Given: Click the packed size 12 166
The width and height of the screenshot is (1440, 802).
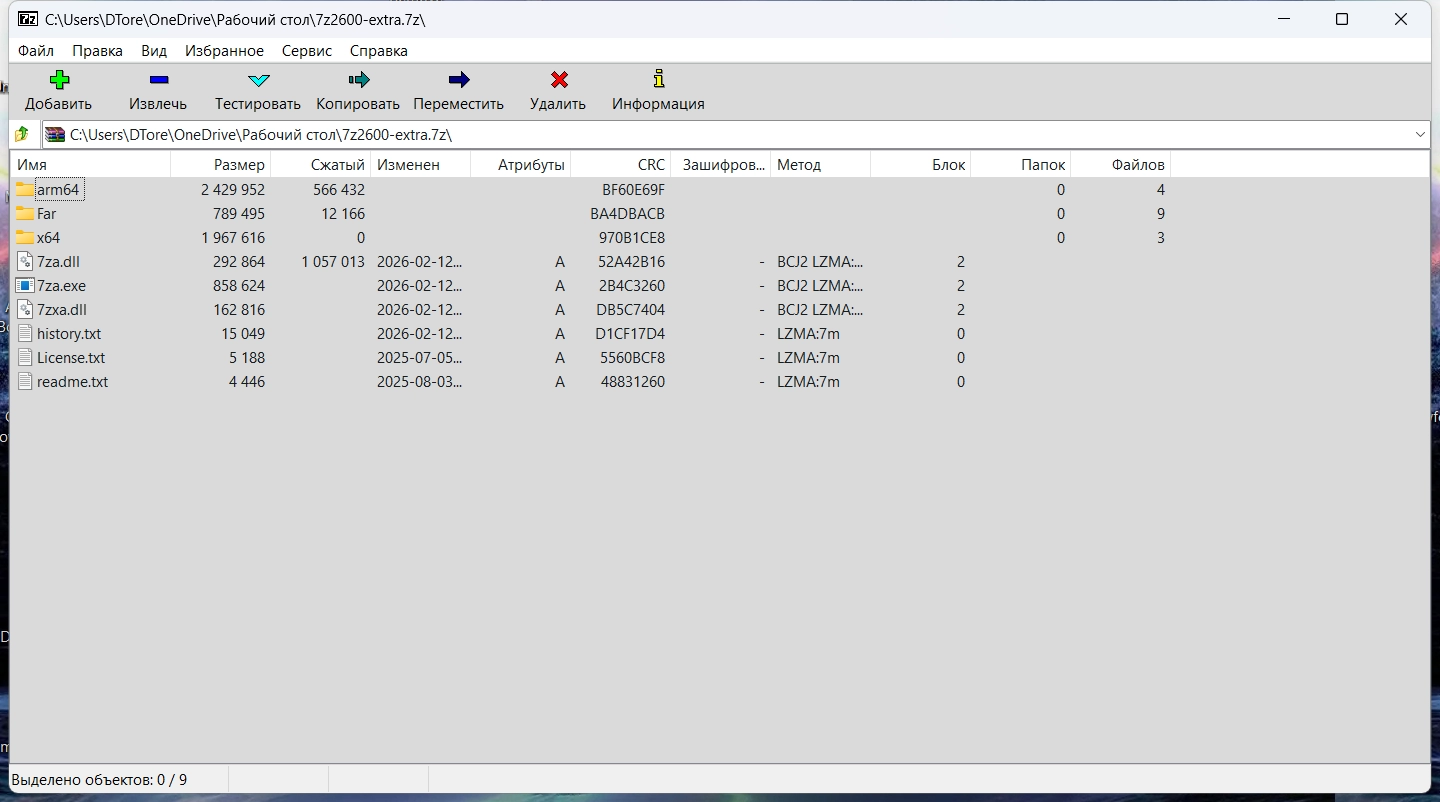Looking at the screenshot, I should (342, 214).
